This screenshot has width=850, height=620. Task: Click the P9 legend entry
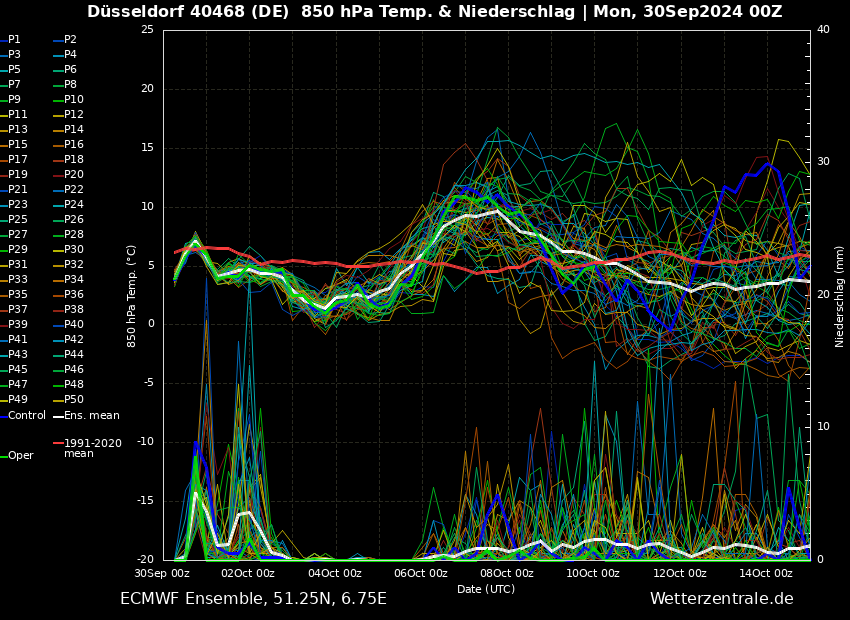13,97
